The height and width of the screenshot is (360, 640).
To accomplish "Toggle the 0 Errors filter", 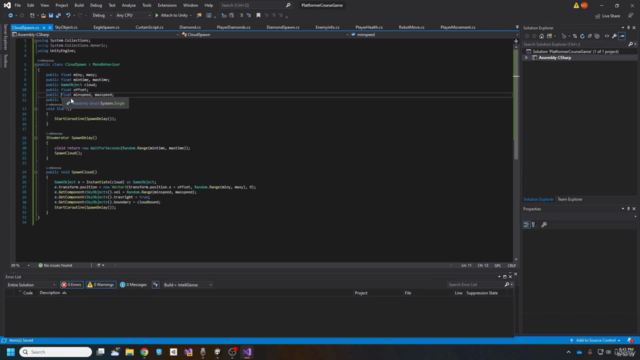I will pyautogui.click(x=71, y=285).
